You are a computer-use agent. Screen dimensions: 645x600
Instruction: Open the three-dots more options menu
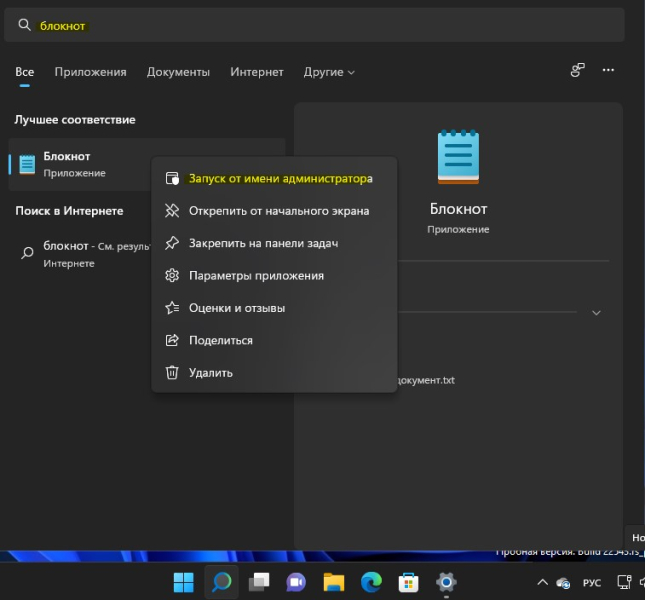point(610,71)
